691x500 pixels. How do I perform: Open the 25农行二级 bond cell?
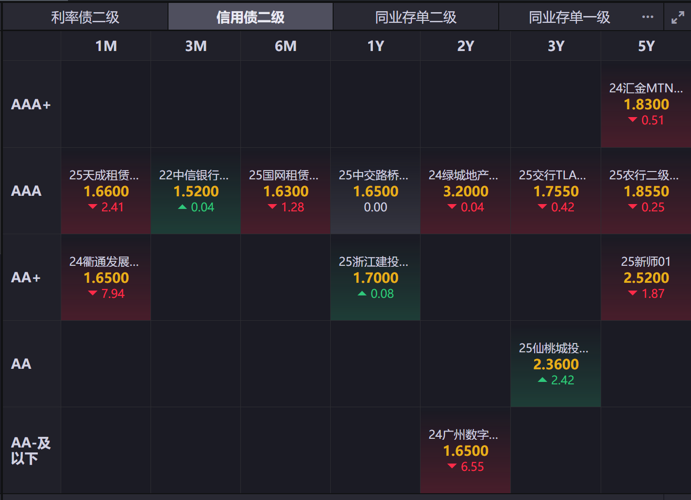(x=646, y=191)
